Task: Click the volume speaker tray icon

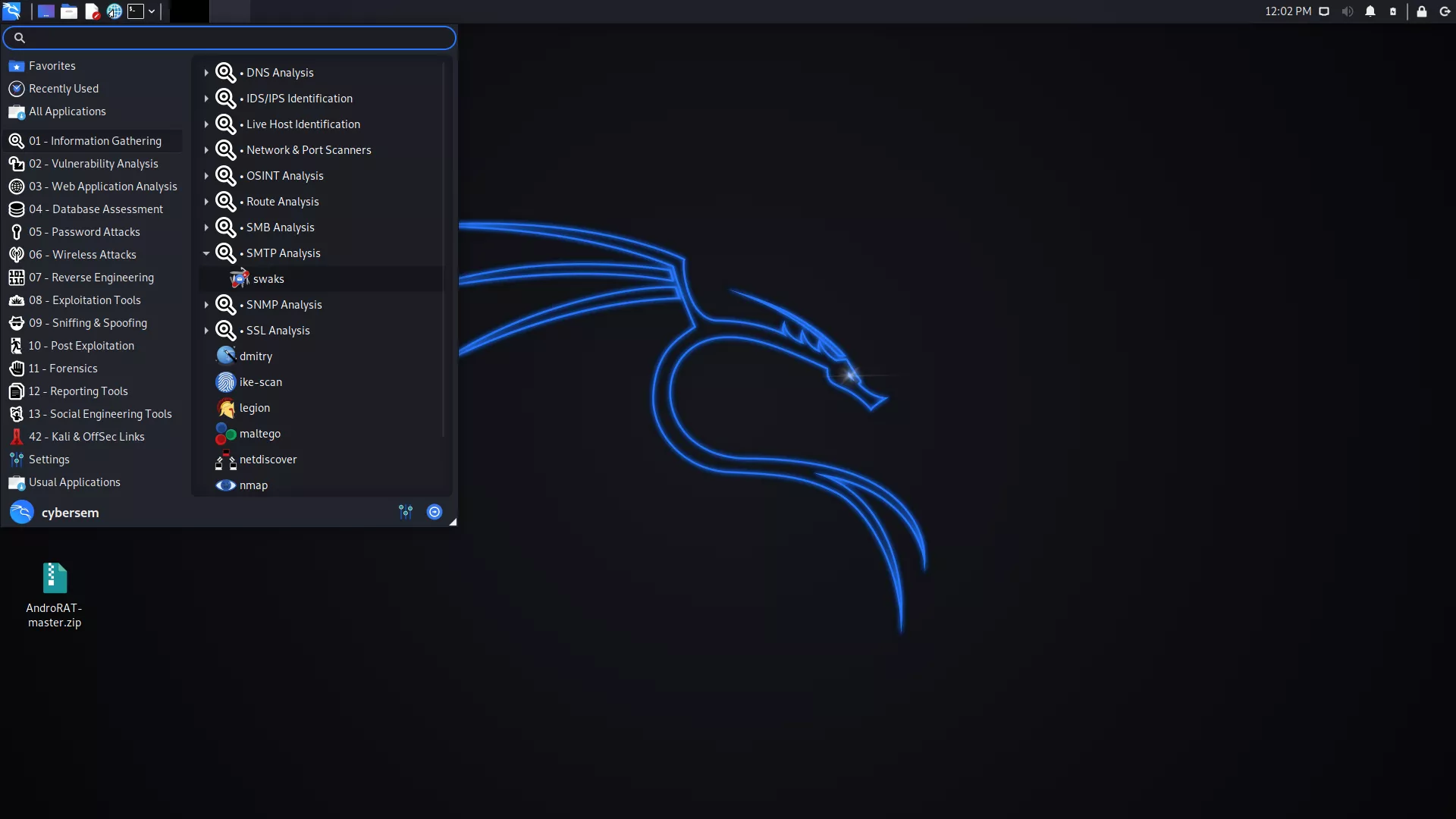Action: tap(1348, 11)
